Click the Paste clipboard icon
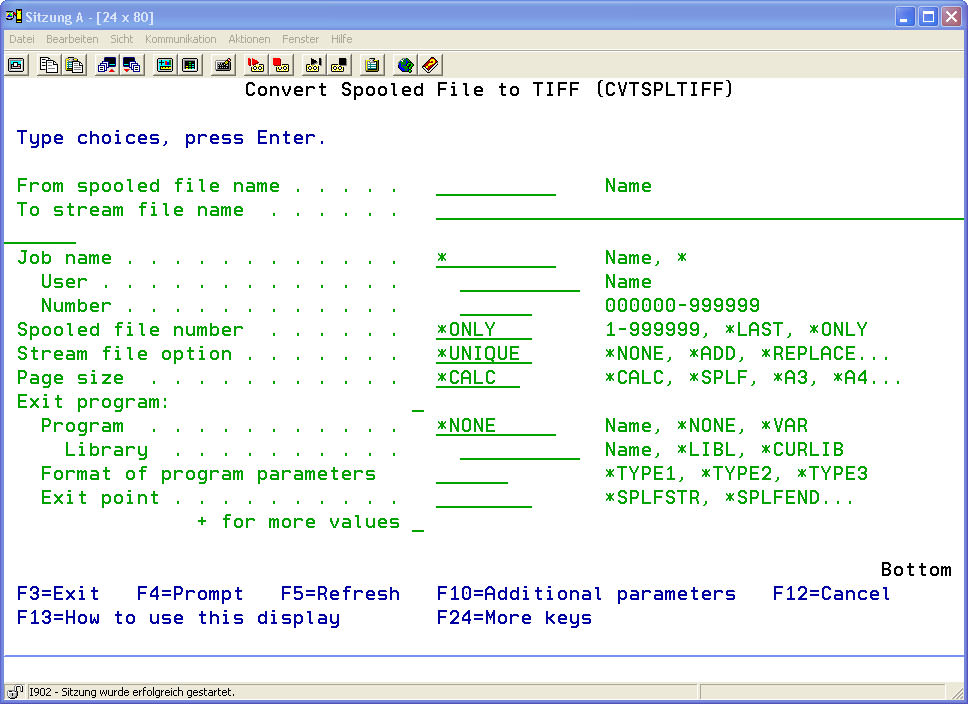Image resolution: width=968 pixels, height=704 pixels. [74, 65]
